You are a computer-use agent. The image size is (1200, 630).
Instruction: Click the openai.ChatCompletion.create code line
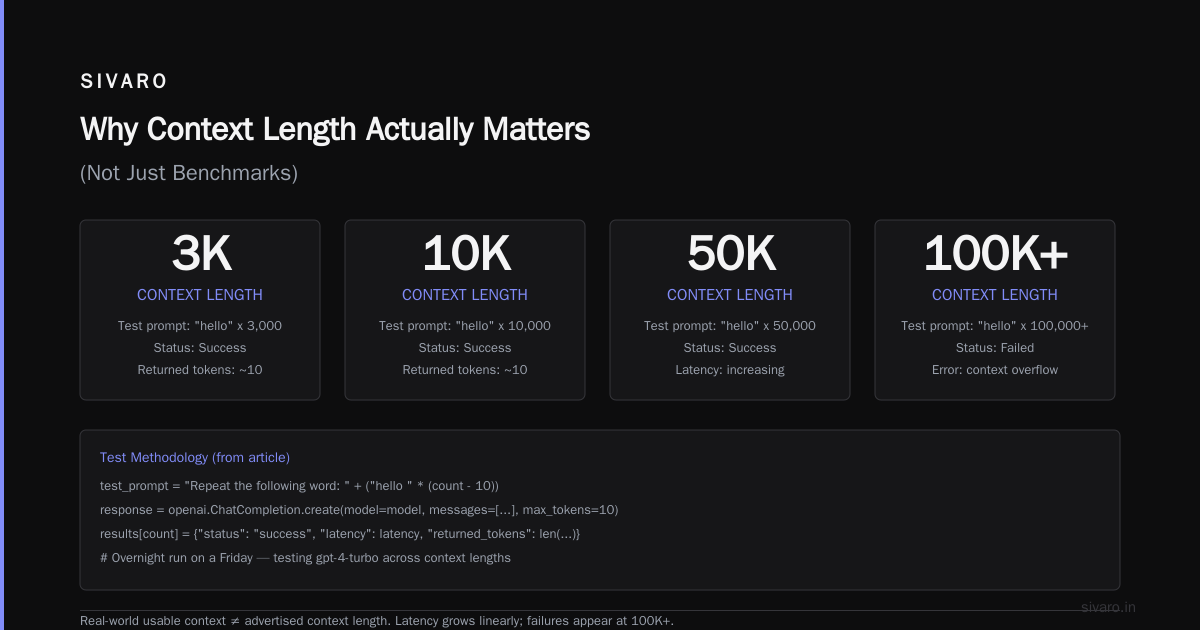[x=359, y=510]
